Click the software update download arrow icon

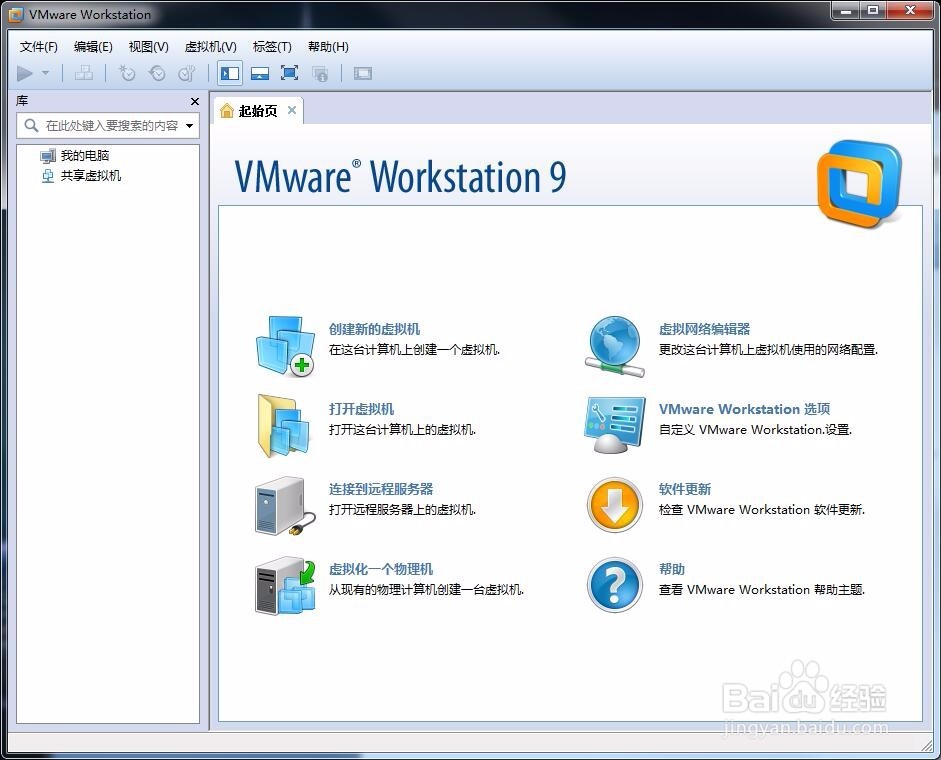click(615, 505)
